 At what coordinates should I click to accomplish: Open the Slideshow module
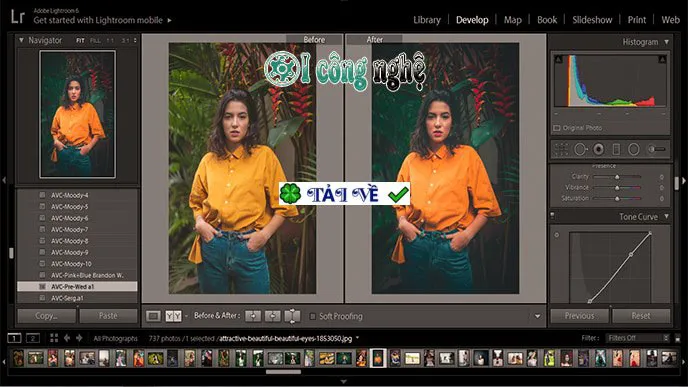click(592, 20)
